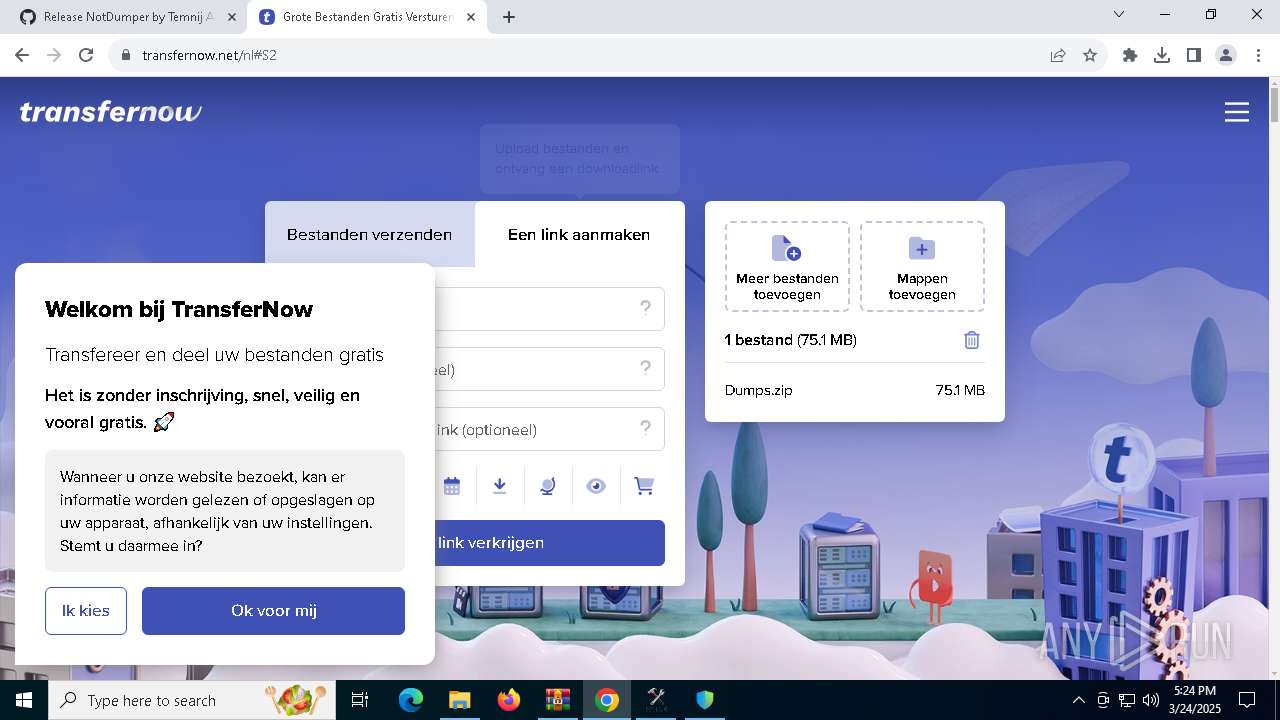Toggle the eye preview option icon
Viewport: 1280px width, 720px height.
(x=596, y=486)
